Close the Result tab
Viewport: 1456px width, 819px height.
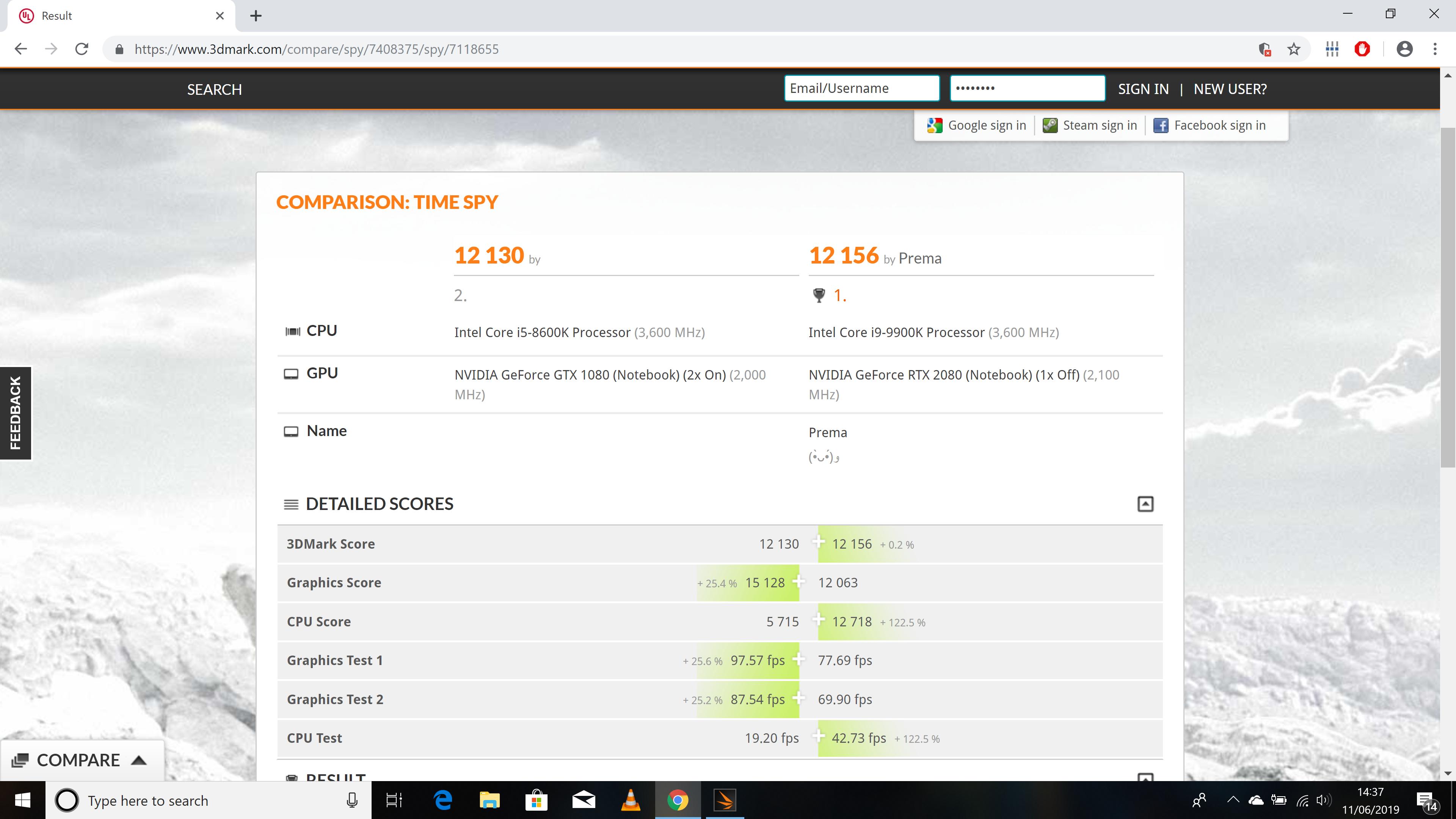(x=220, y=16)
